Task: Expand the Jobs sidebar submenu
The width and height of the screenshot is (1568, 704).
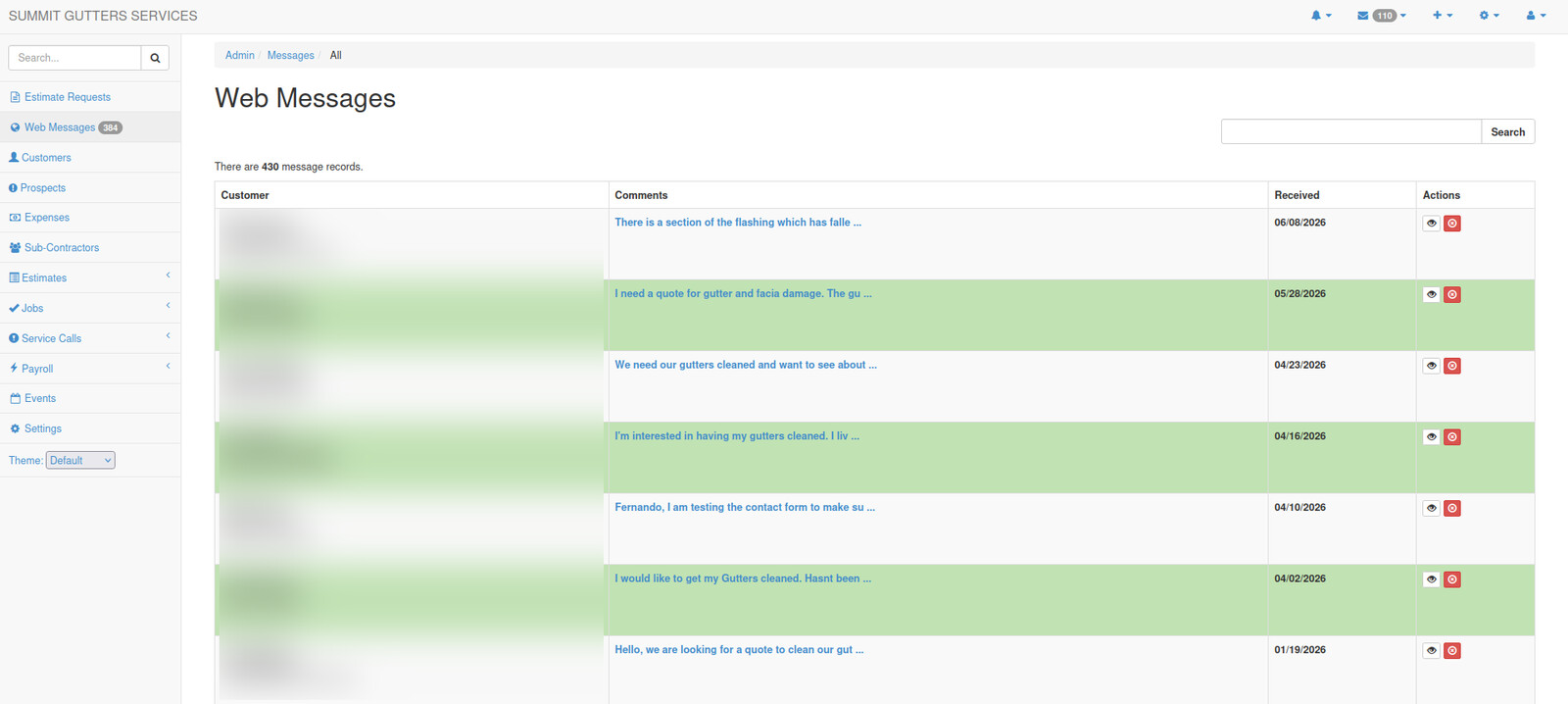Action: tap(90, 308)
